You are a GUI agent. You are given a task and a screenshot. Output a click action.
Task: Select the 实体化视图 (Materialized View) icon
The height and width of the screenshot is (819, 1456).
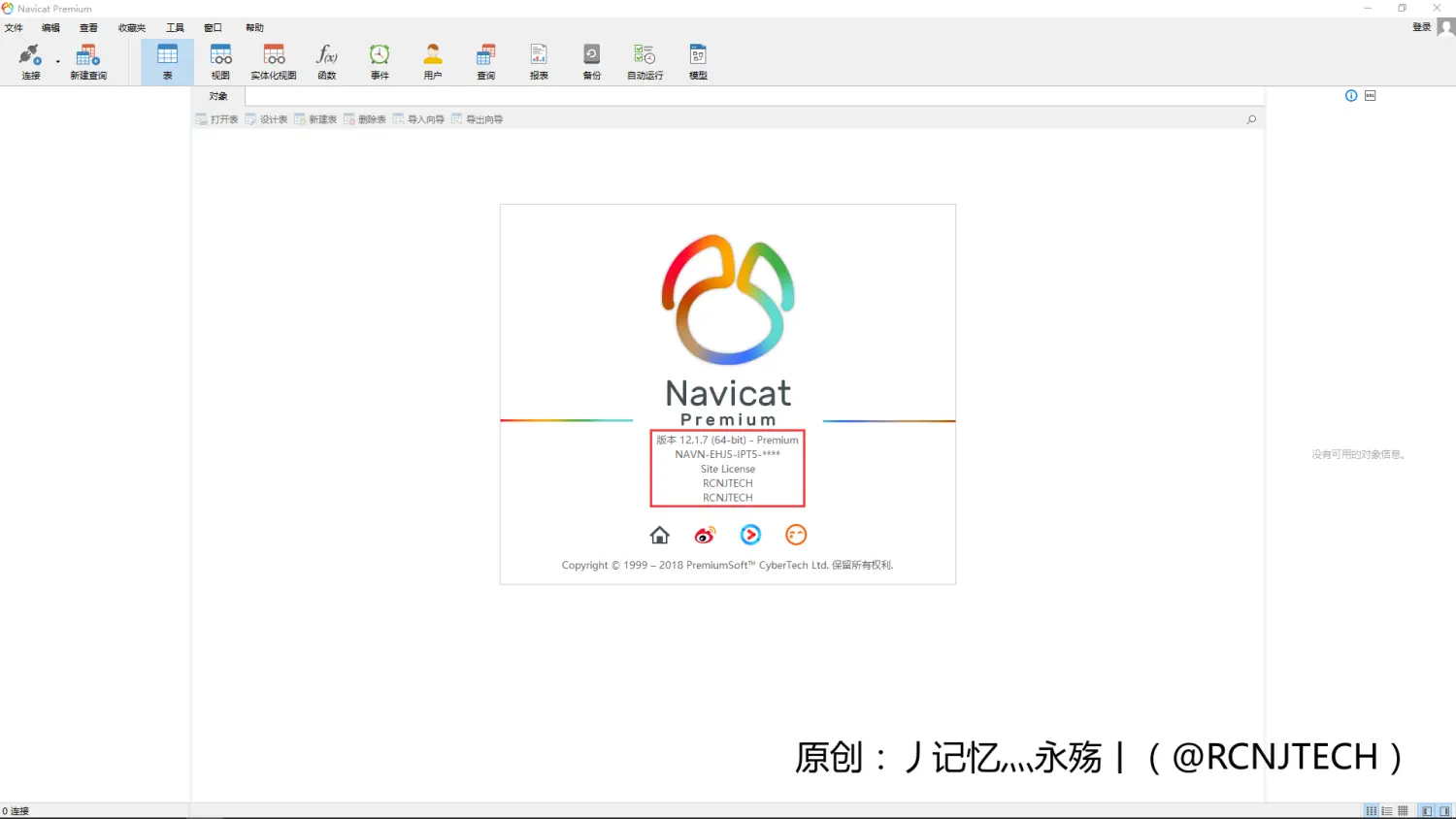pos(274,61)
